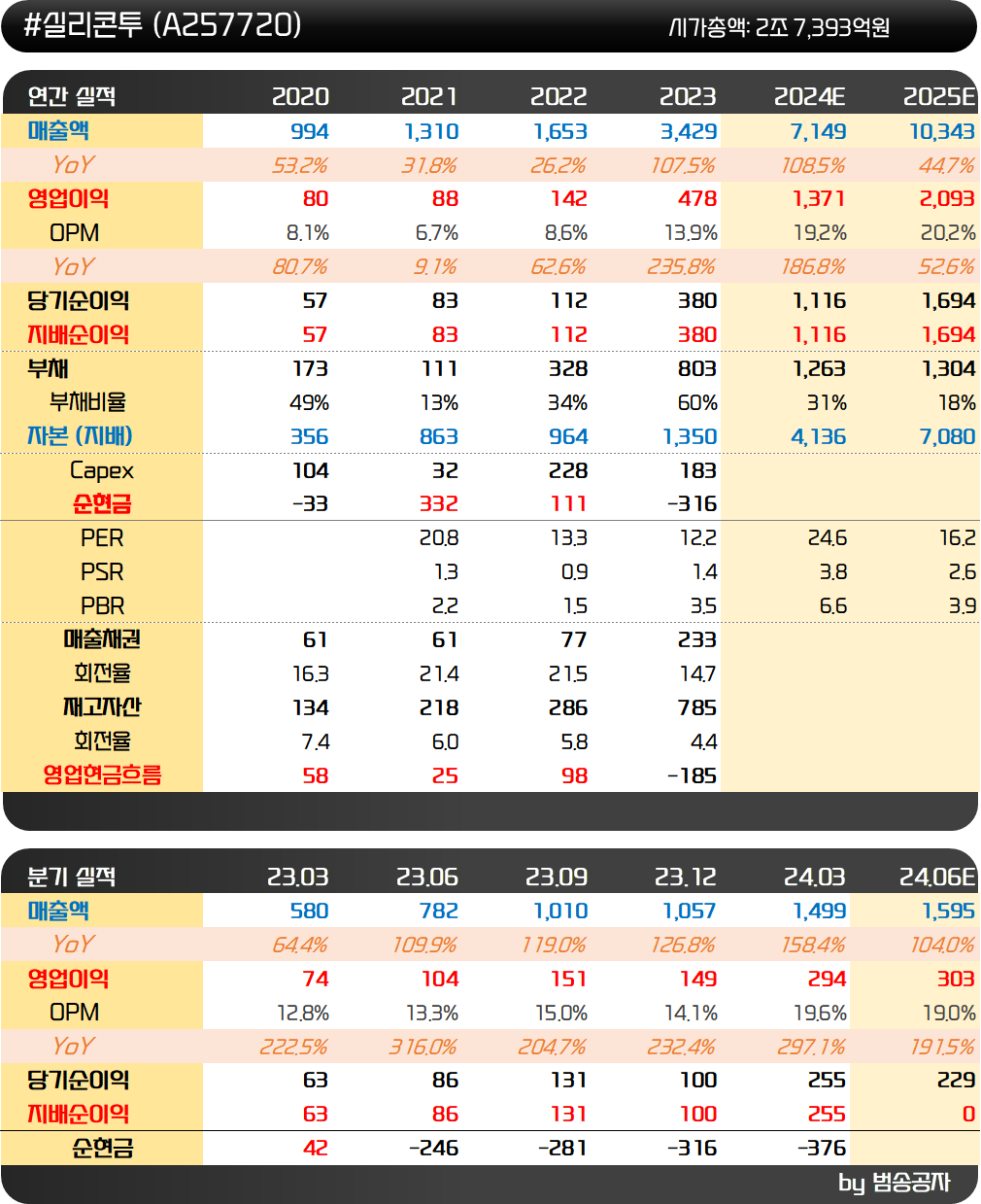Click quarterly revenue YoY 158.4%
This screenshot has width=981, height=1204.
(x=811, y=945)
